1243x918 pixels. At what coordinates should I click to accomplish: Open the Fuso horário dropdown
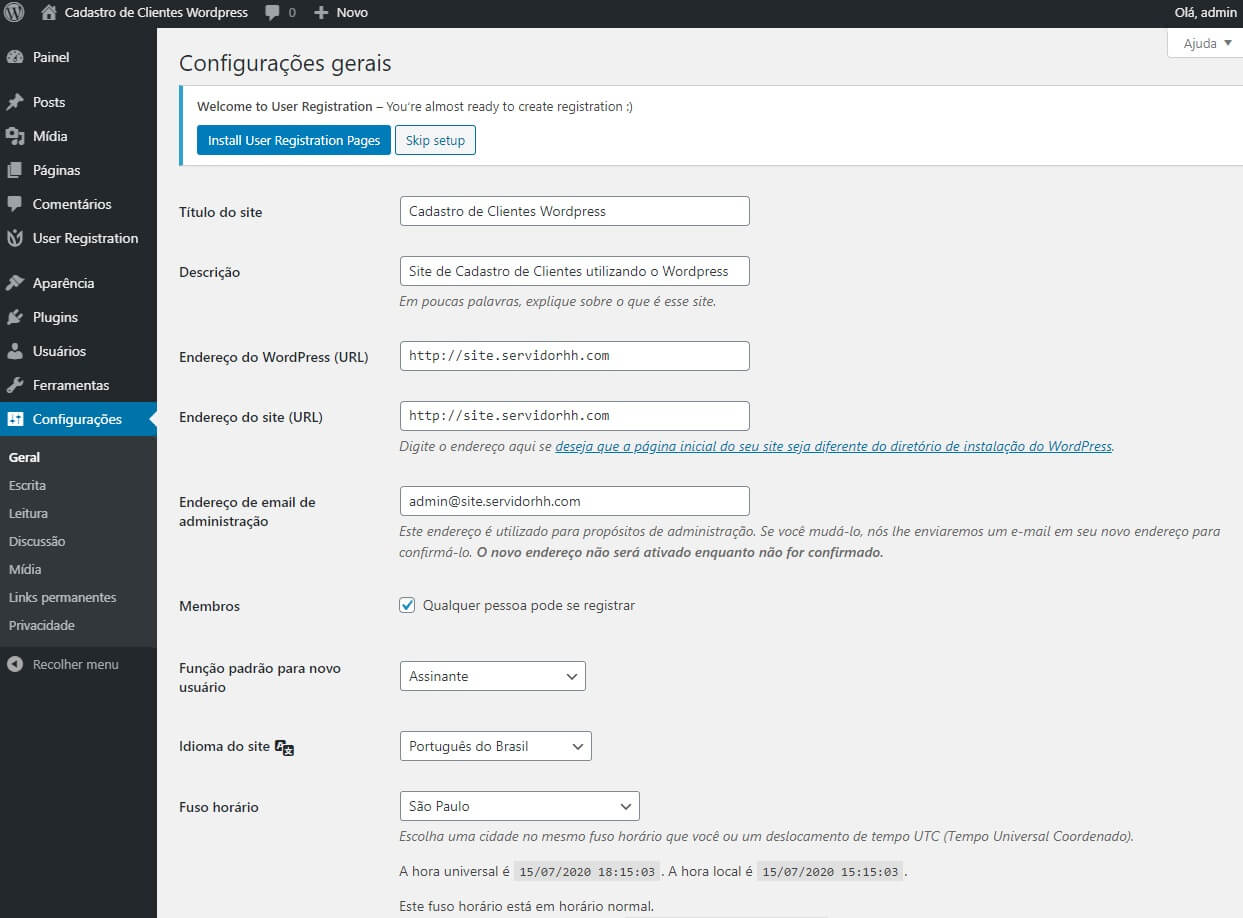click(x=519, y=806)
